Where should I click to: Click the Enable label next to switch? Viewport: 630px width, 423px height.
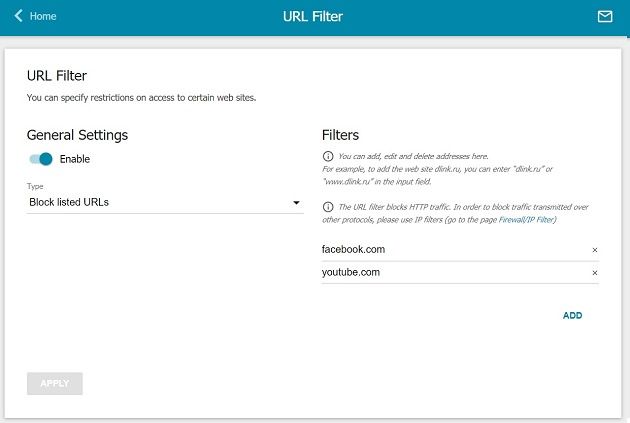75,159
